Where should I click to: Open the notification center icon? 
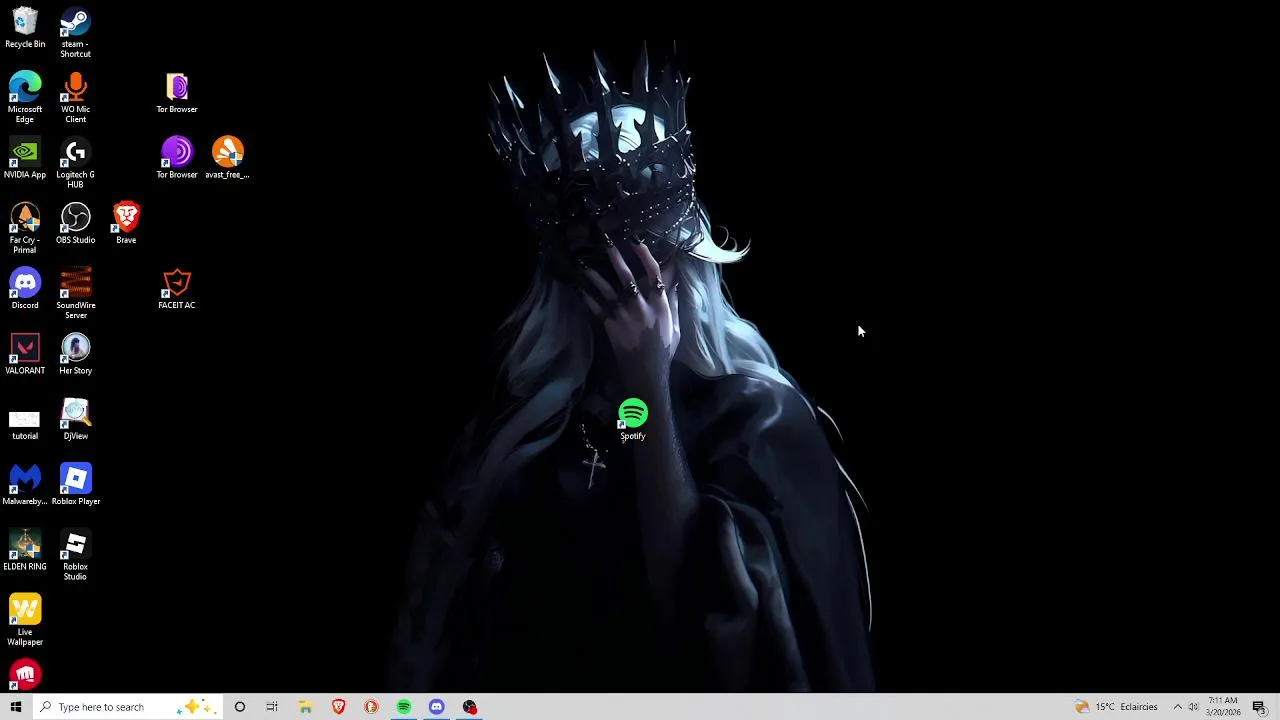(1259, 707)
